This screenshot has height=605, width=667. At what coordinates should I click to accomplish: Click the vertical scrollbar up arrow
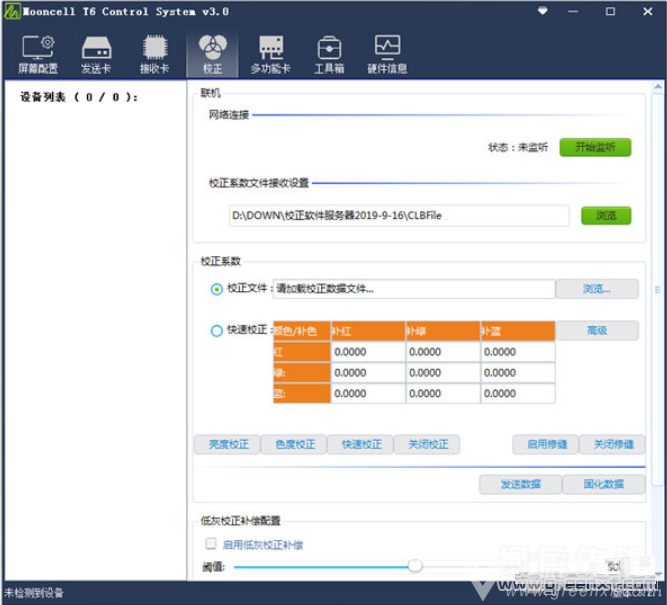pos(658,87)
